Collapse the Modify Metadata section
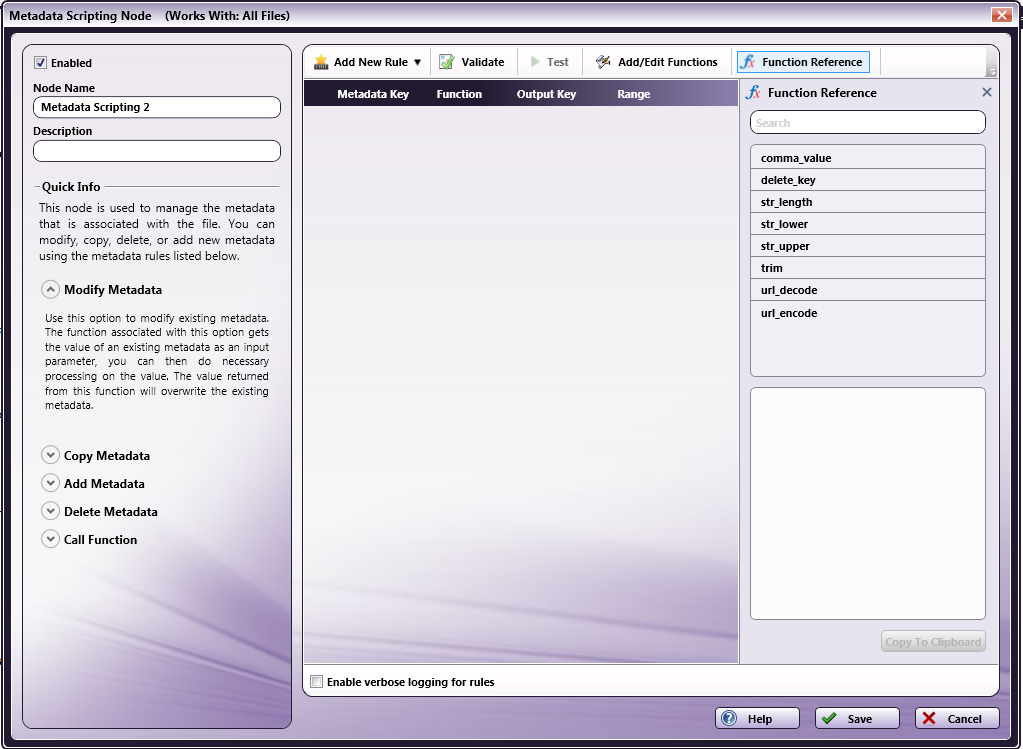 pos(50,290)
